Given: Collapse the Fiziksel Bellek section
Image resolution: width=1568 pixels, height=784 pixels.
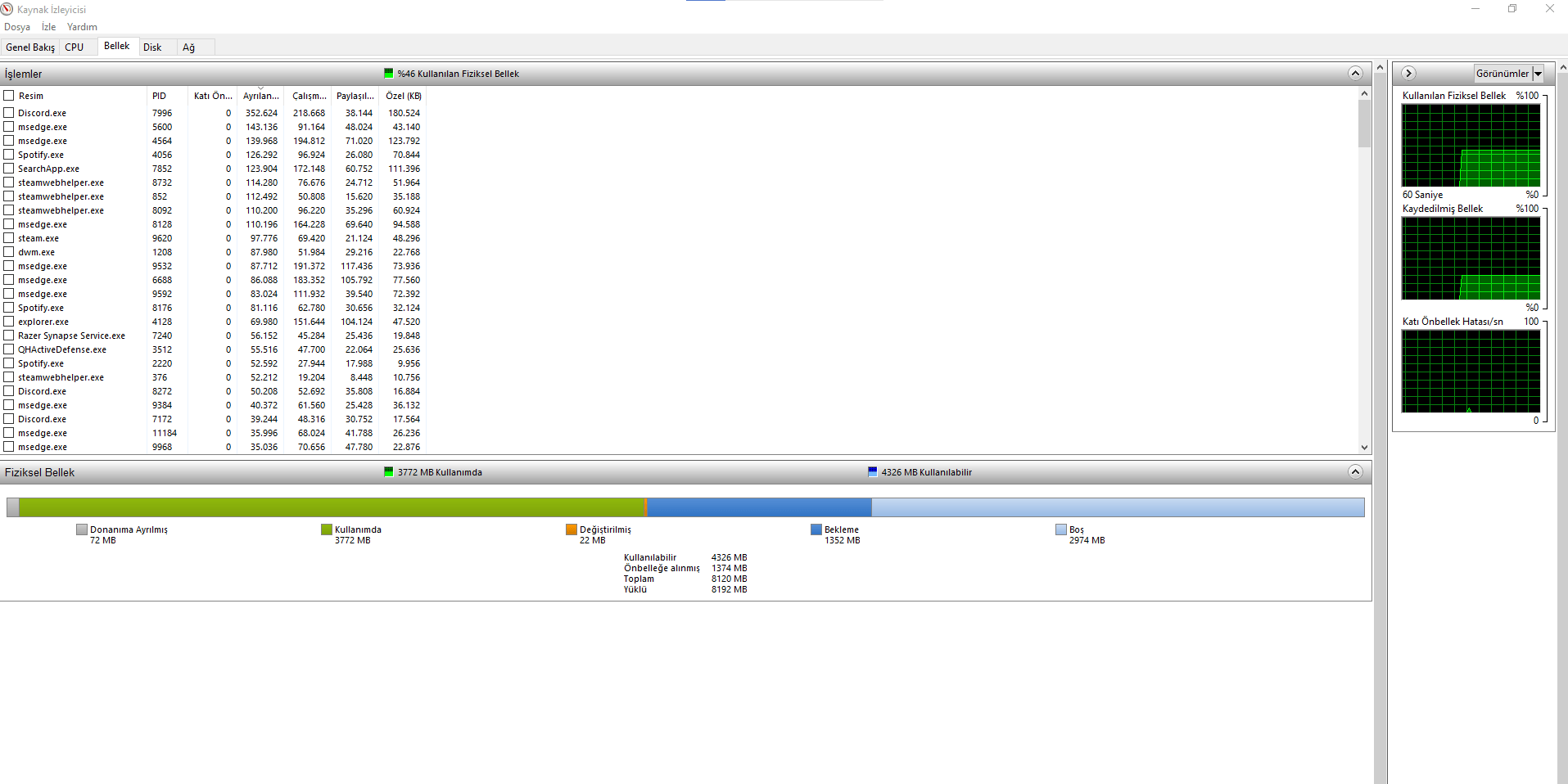Looking at the screenshot, I should click(x=1355, y=472).
